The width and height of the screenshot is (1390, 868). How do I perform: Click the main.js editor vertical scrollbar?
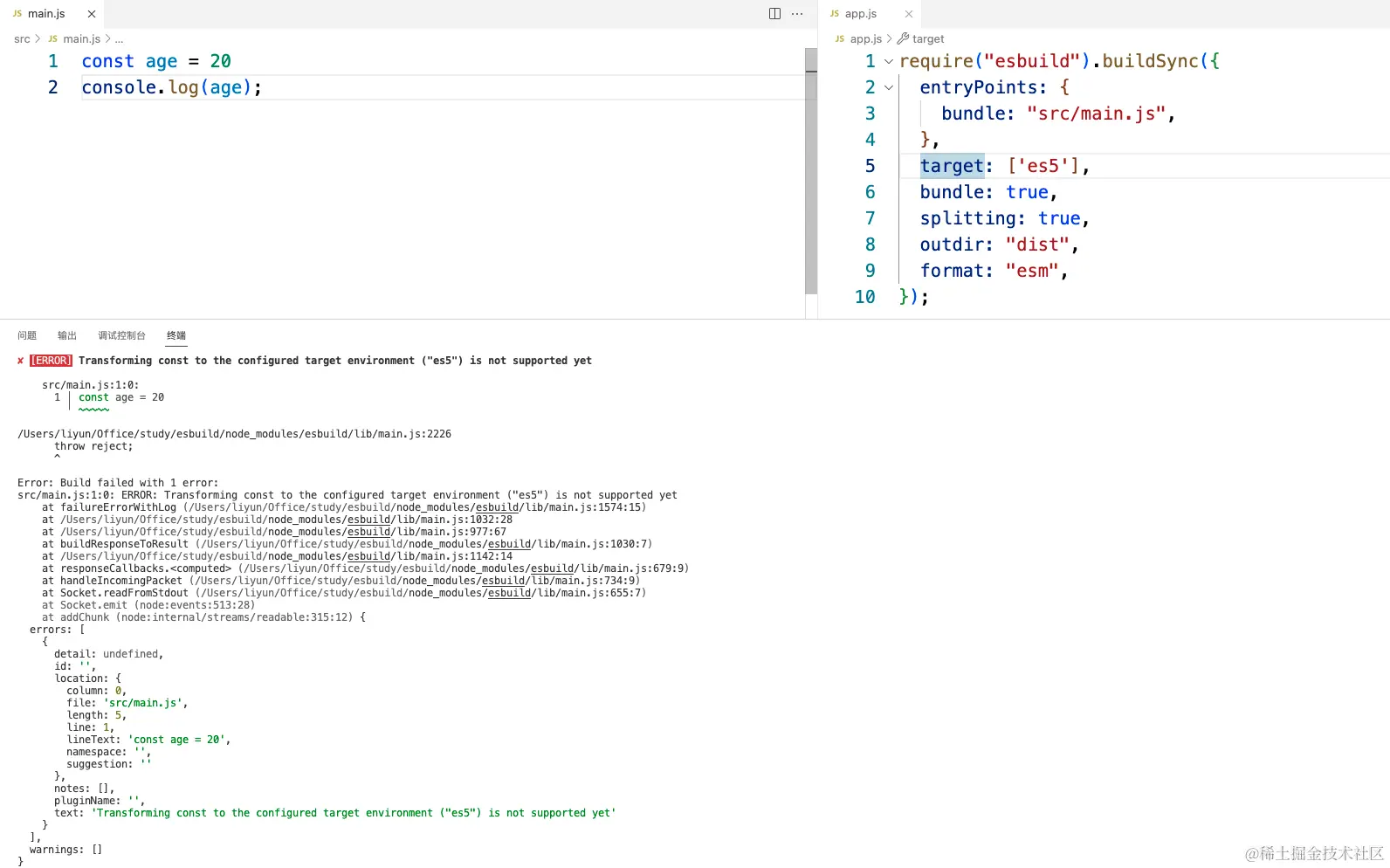811,170
